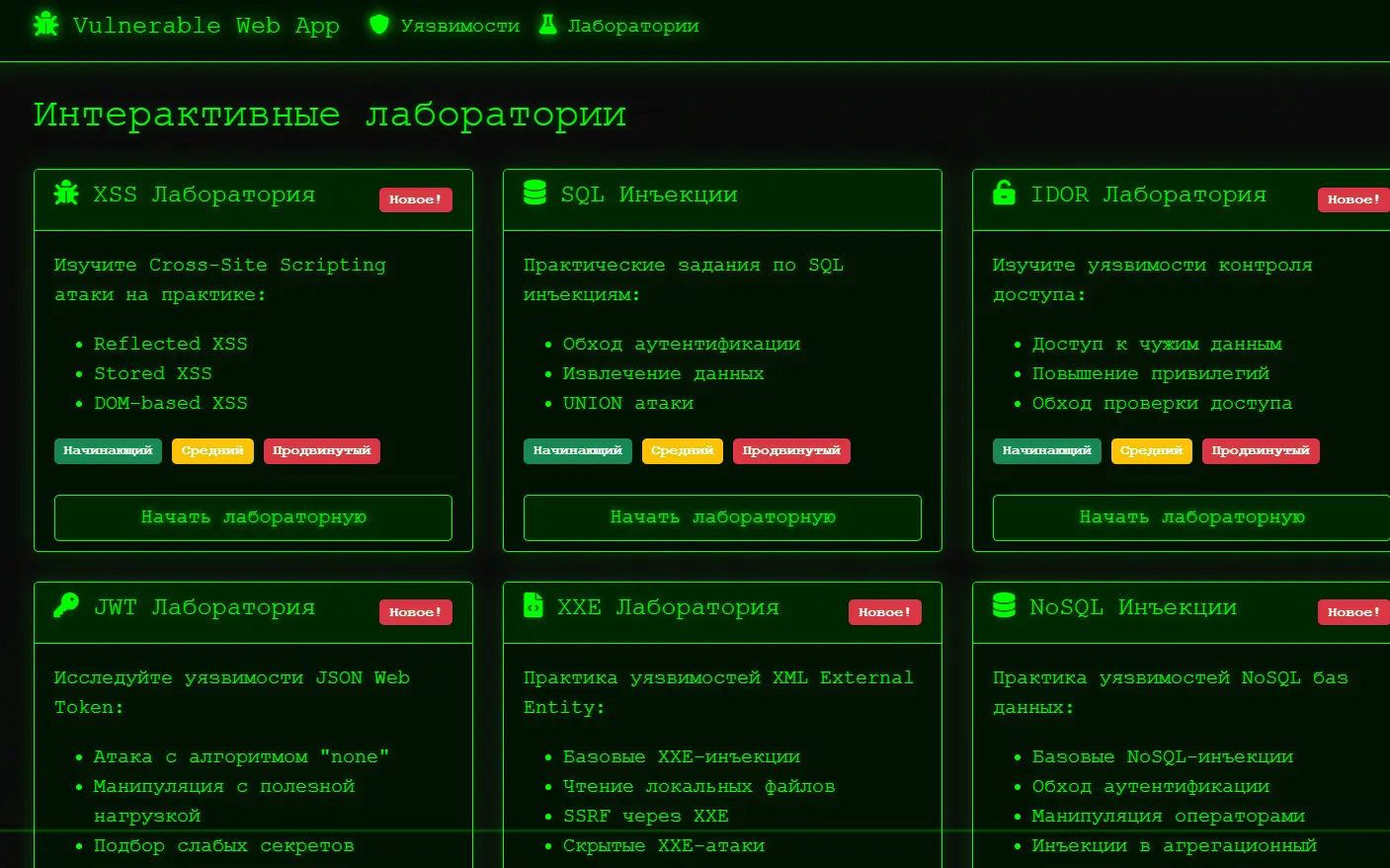
Task: Select Продвинутый level on SQL Инъекции card
Action: (x=791, y=451)
